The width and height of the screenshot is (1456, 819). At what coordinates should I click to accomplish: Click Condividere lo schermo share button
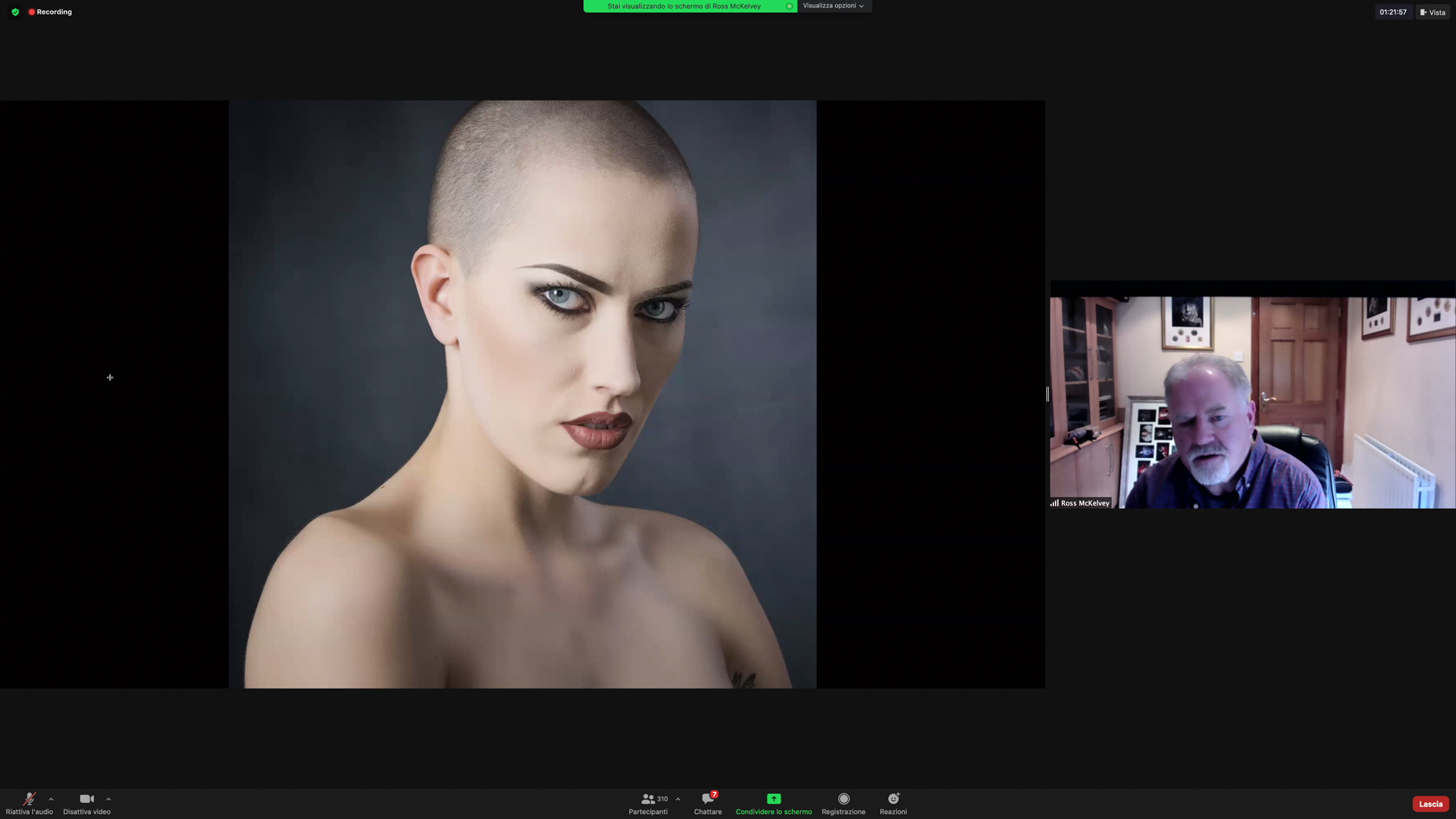point(773,804)
